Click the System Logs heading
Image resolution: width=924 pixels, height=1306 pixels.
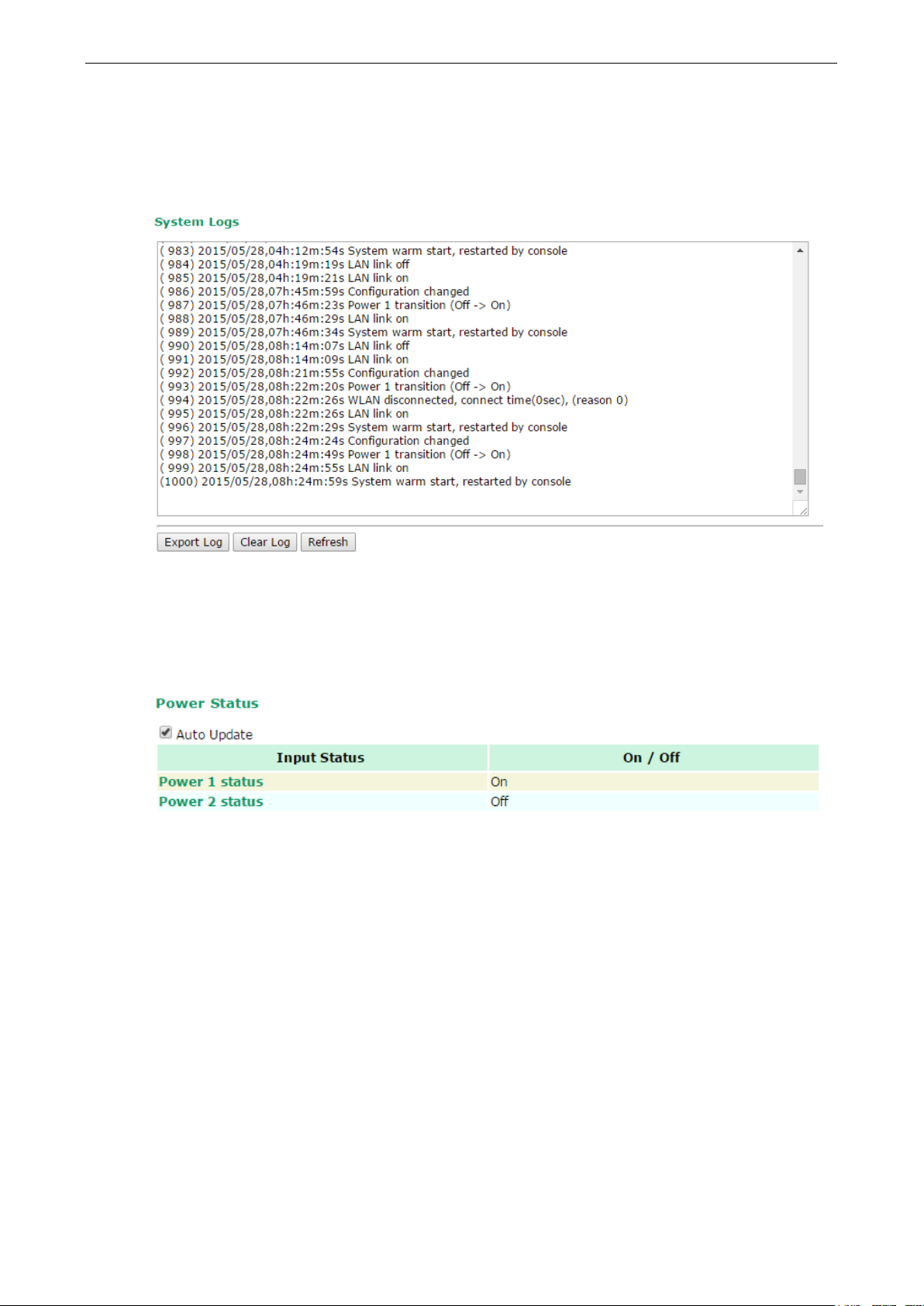point(197,222)
